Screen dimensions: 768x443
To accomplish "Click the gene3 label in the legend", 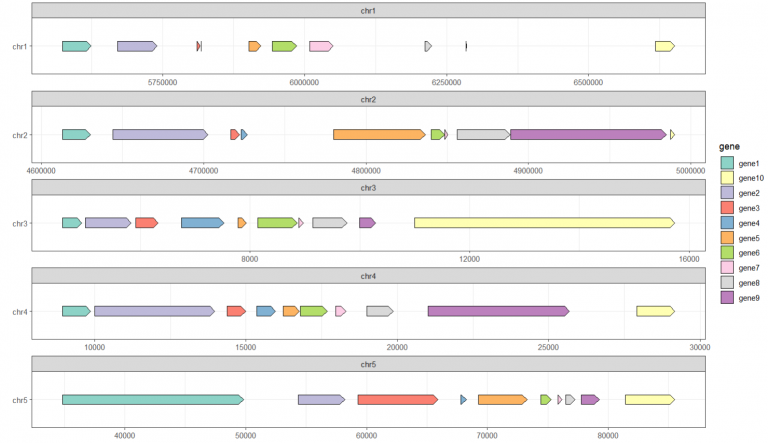I will click(749, 207).
